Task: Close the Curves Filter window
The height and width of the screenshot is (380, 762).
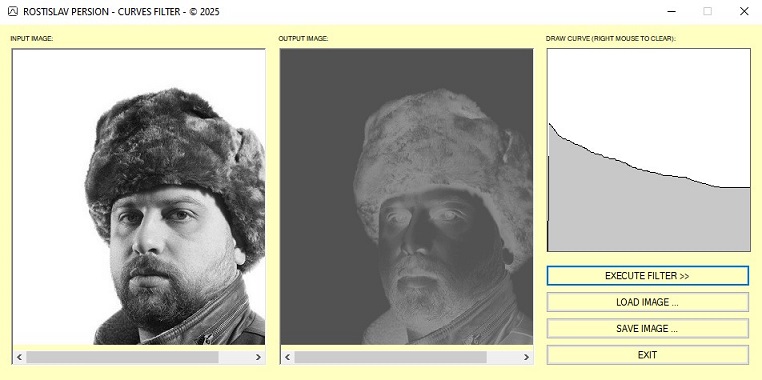Action: (x=744, y=11)
